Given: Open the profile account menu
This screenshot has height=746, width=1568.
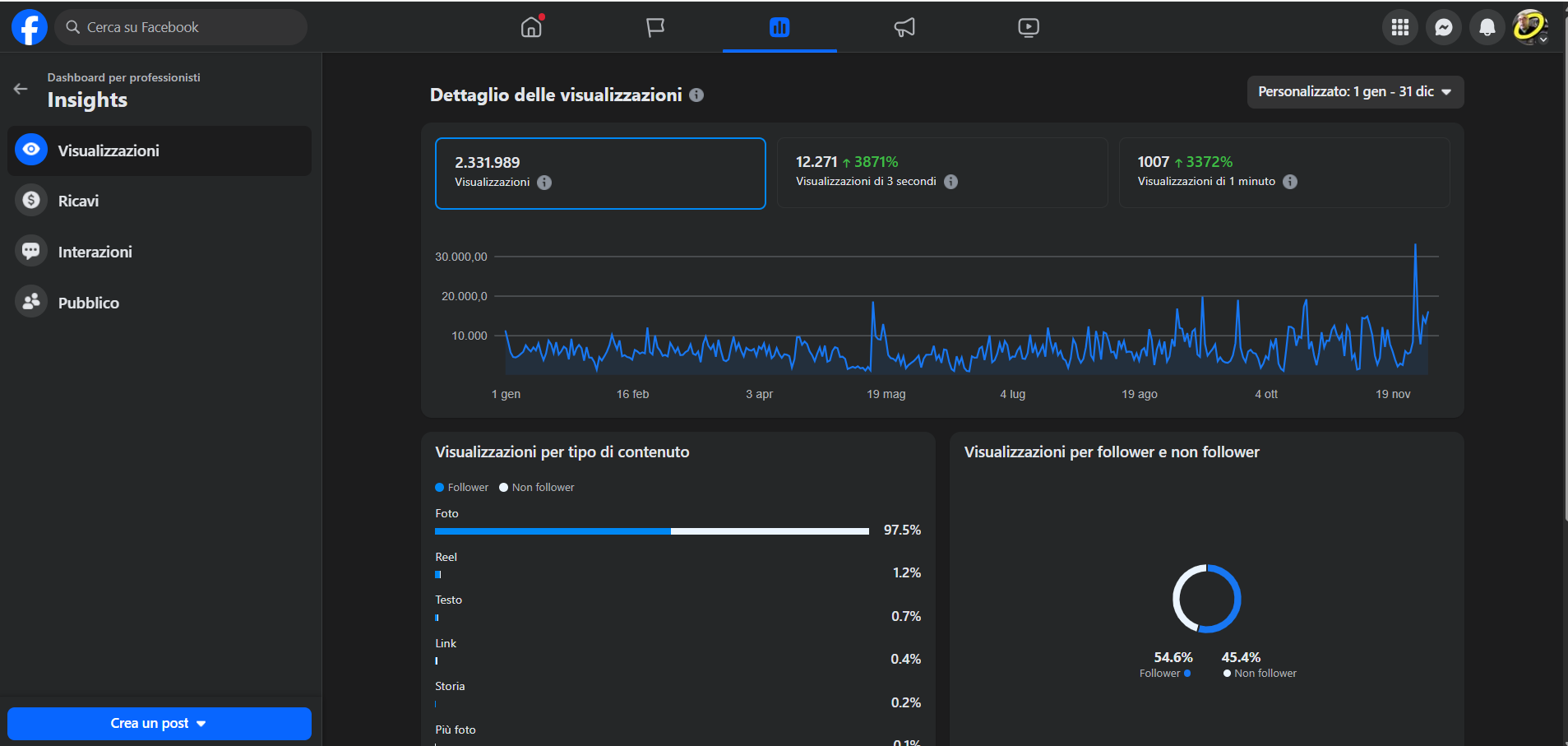Looking at the screenshot, I should click(1529, 27).
